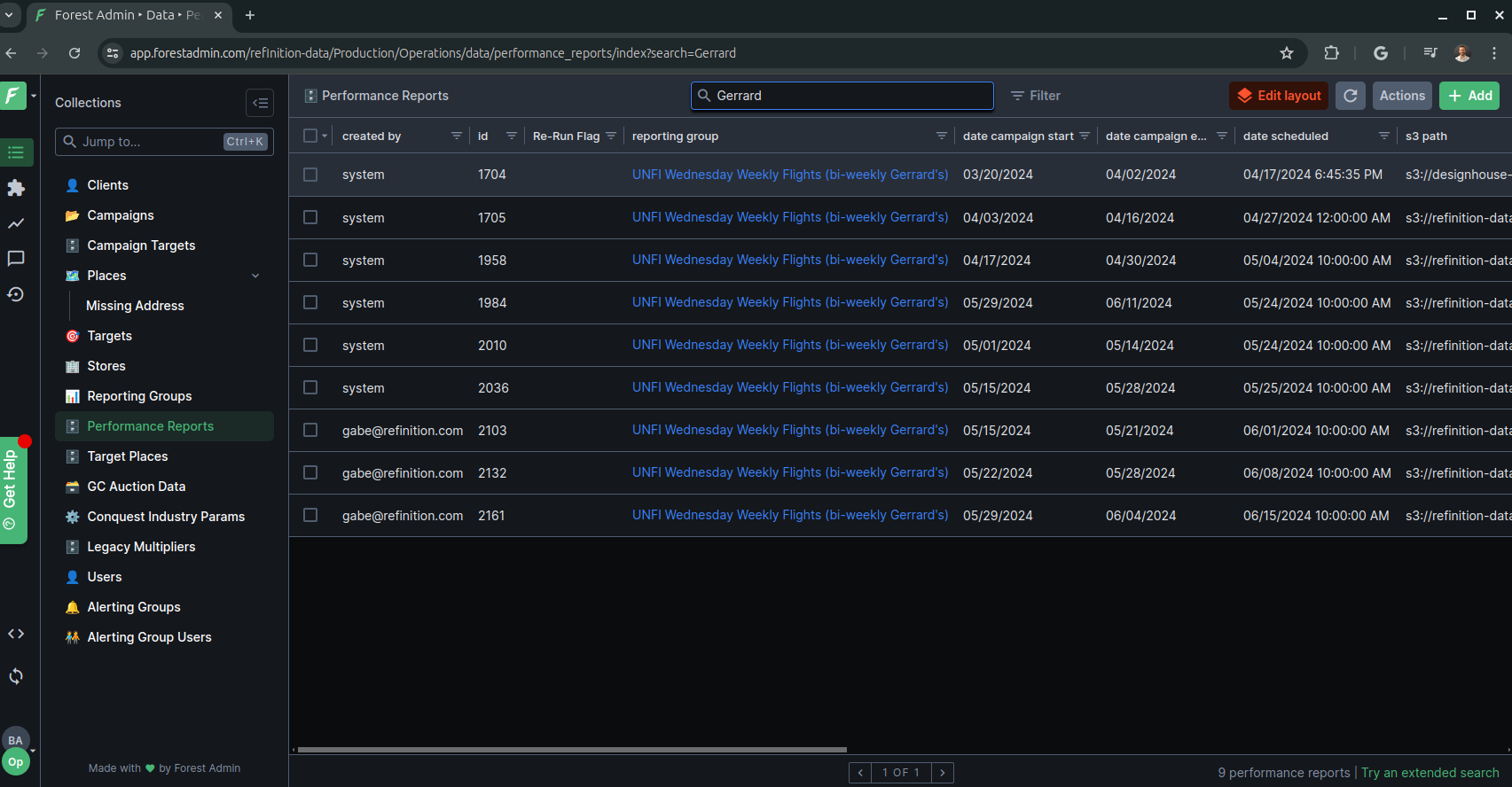Click the Edit layout button
The image size is (1512, 787).
(x=1279, y=96)
